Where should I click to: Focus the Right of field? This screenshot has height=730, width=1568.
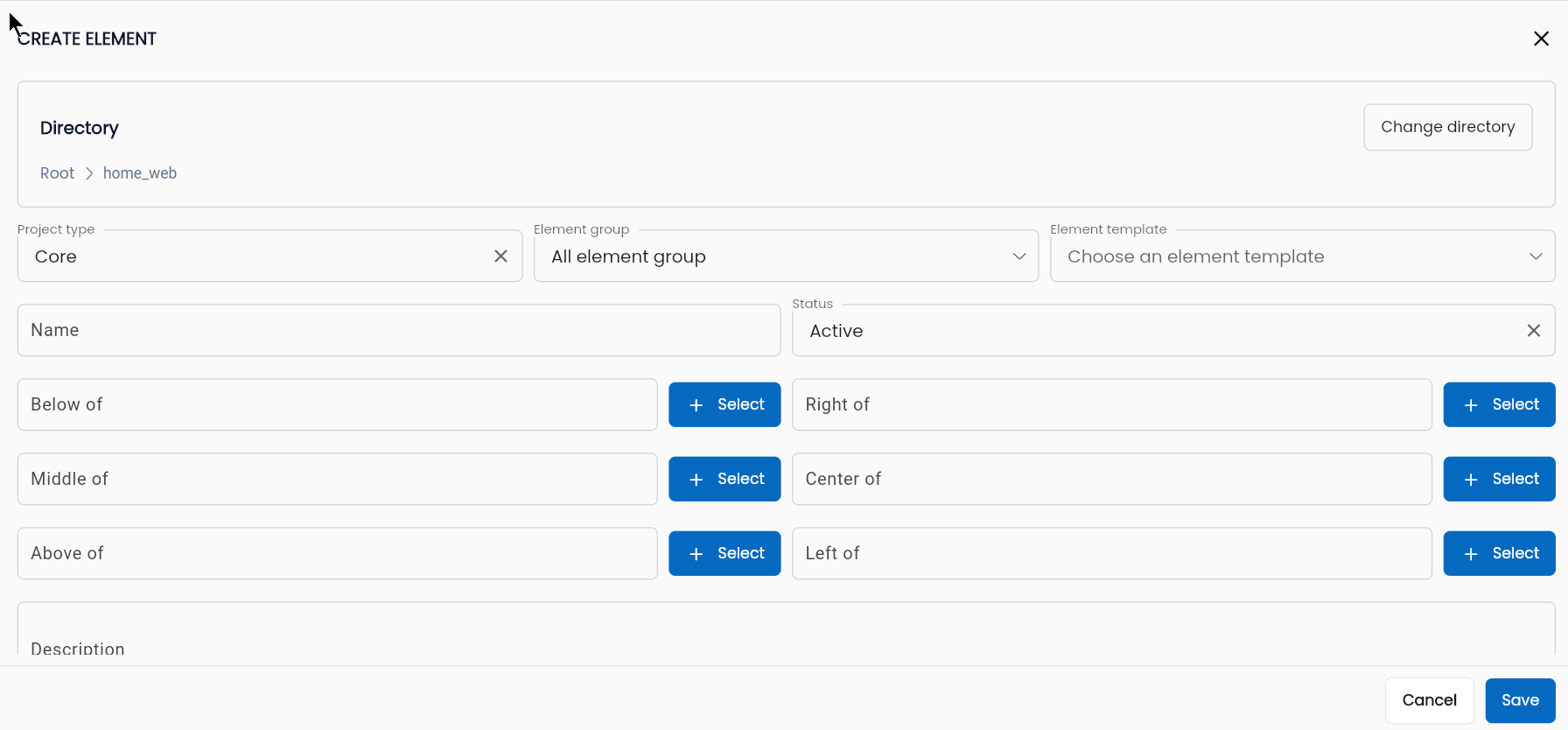coord(1111,404)
